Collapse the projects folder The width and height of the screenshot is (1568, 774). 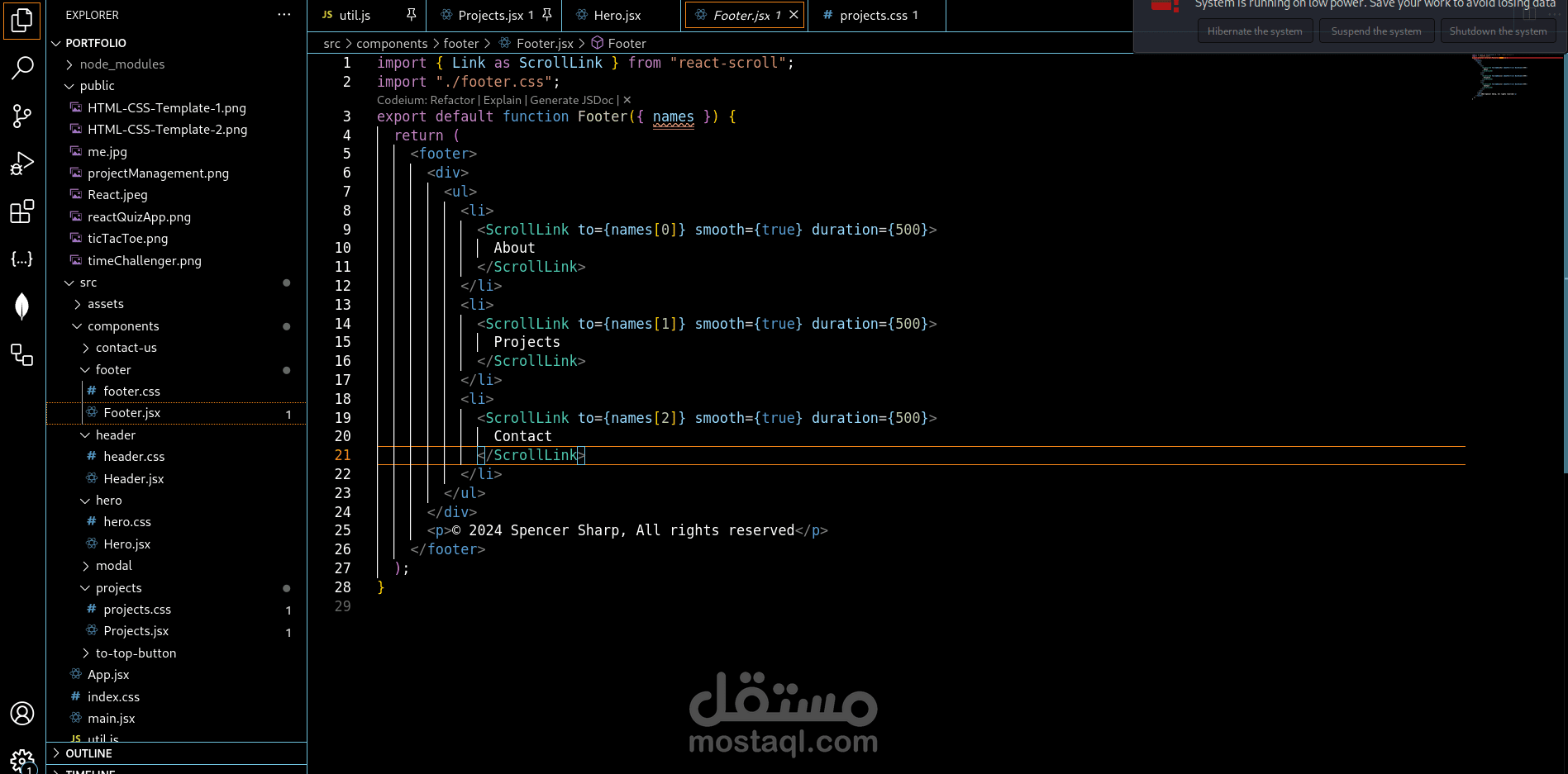(176, 588)
